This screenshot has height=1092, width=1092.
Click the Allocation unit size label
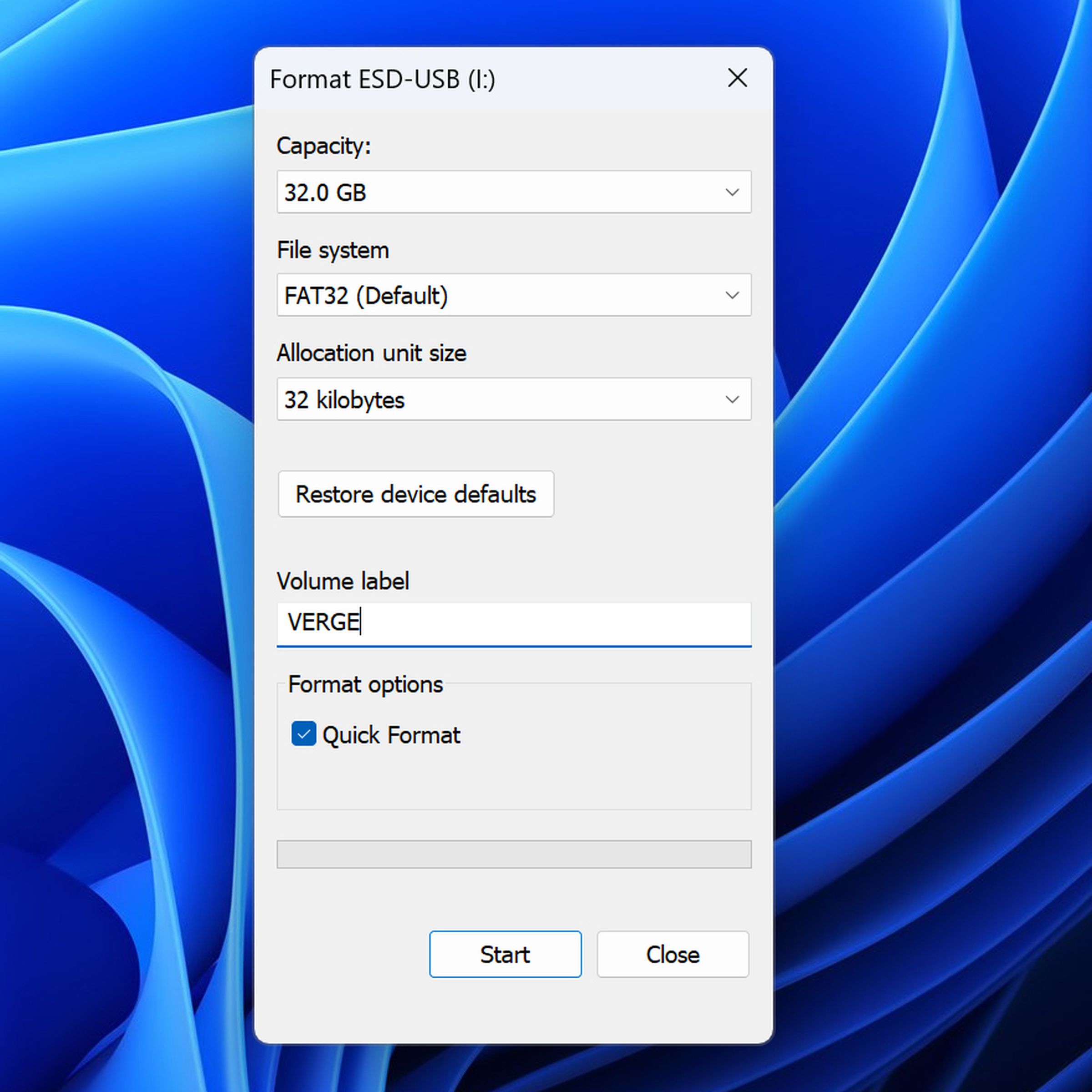click(x=371, y=353)
